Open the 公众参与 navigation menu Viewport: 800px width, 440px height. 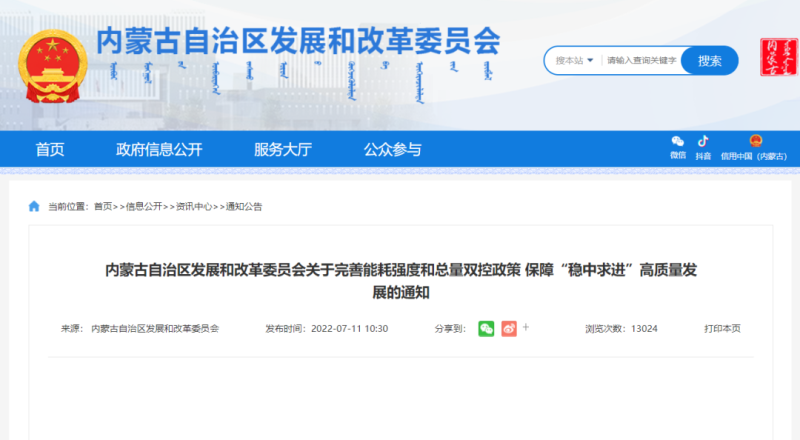(x=392, y=150)
